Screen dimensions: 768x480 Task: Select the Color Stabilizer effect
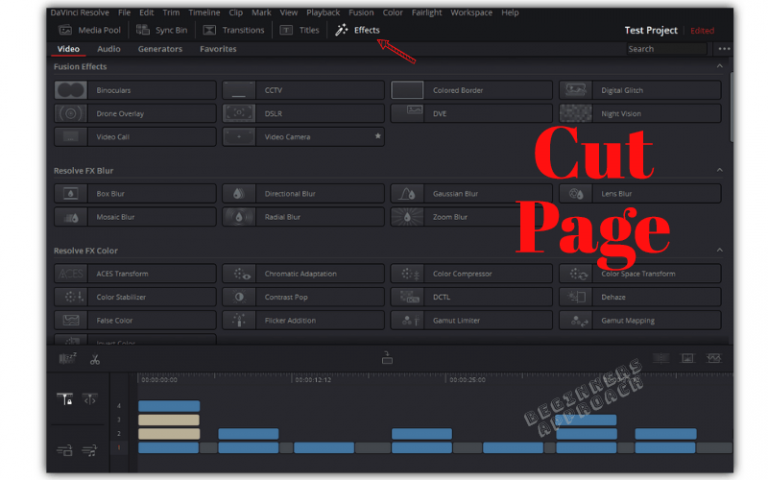(x=135, y=297)
